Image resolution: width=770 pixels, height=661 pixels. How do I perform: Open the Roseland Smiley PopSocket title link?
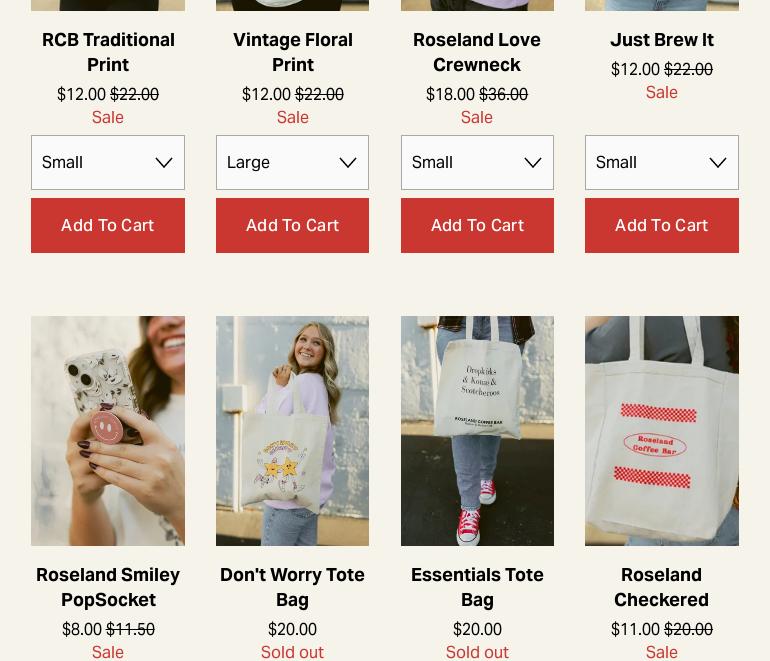108,587
